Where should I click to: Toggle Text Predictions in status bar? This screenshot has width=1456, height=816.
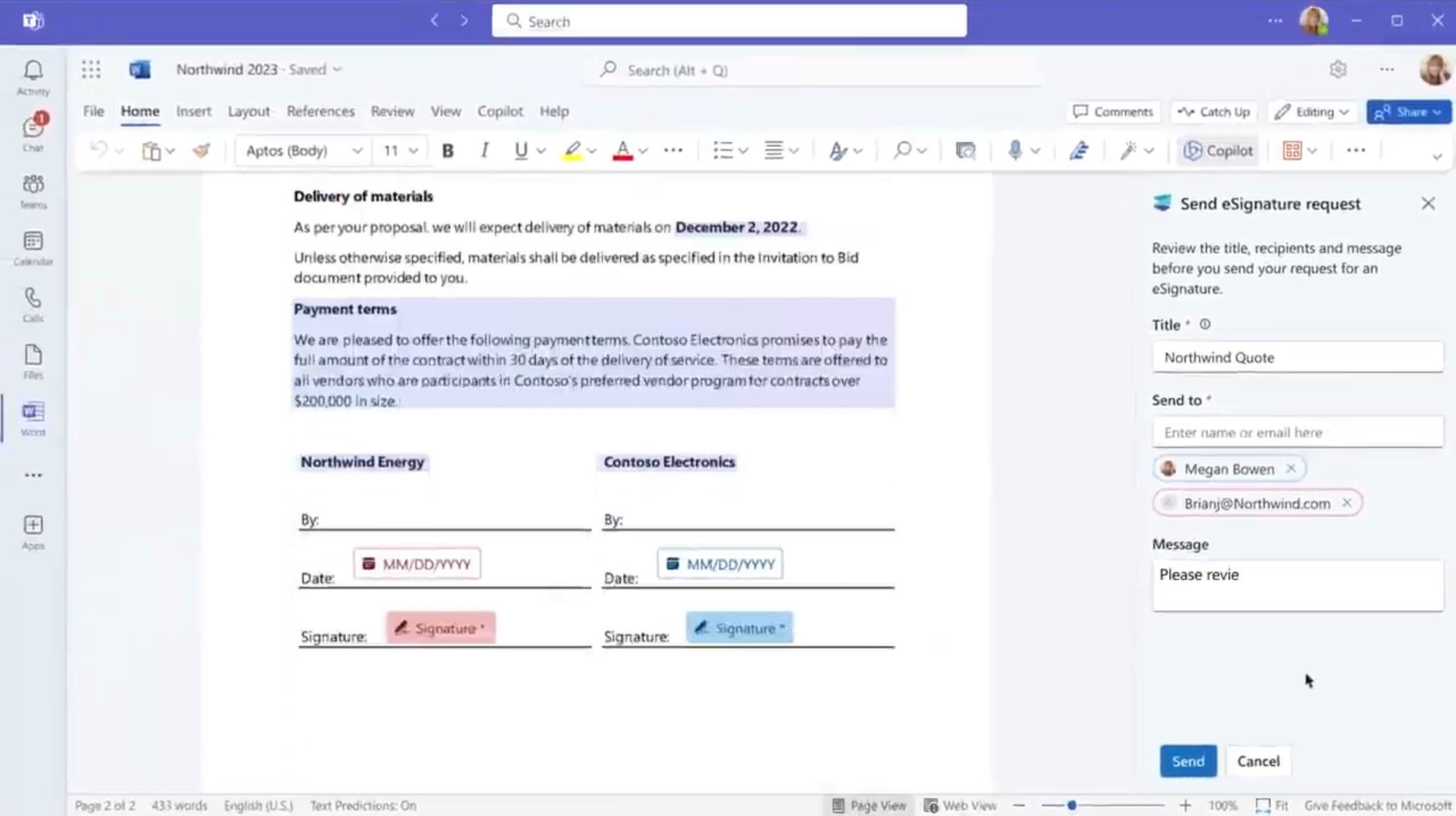point(363,806)
